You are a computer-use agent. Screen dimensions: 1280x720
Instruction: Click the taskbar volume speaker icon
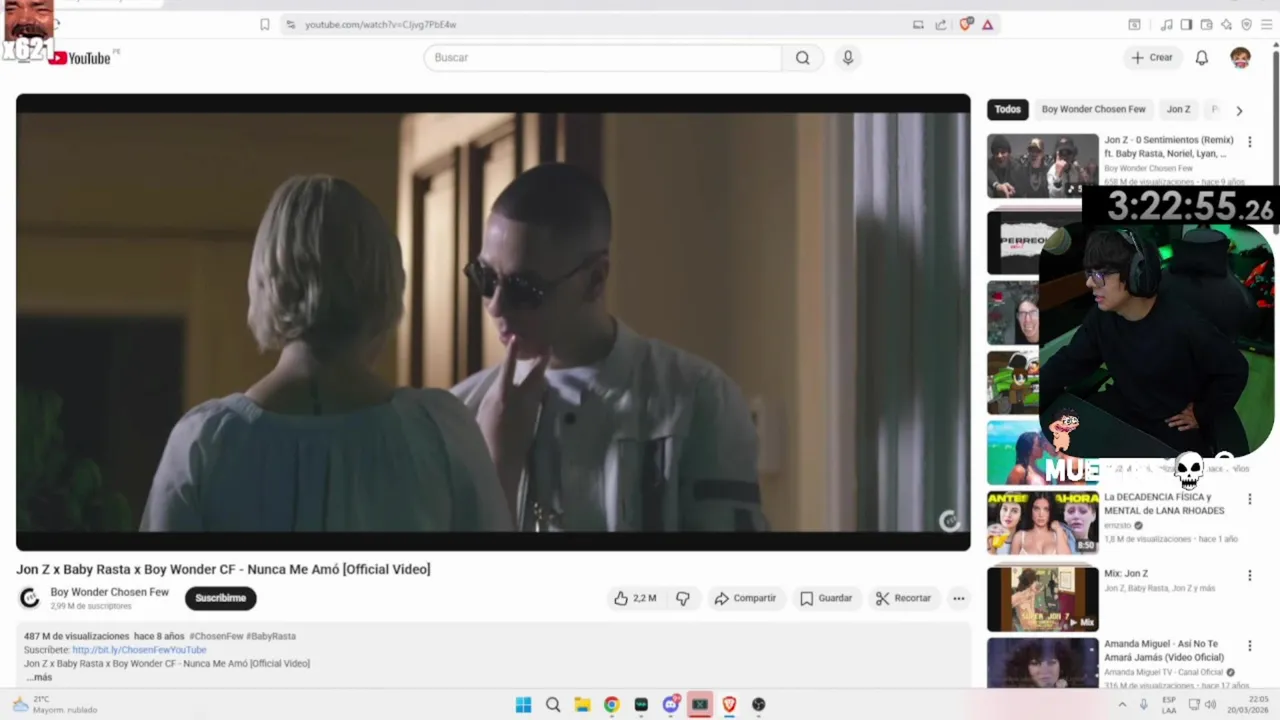1210,705
